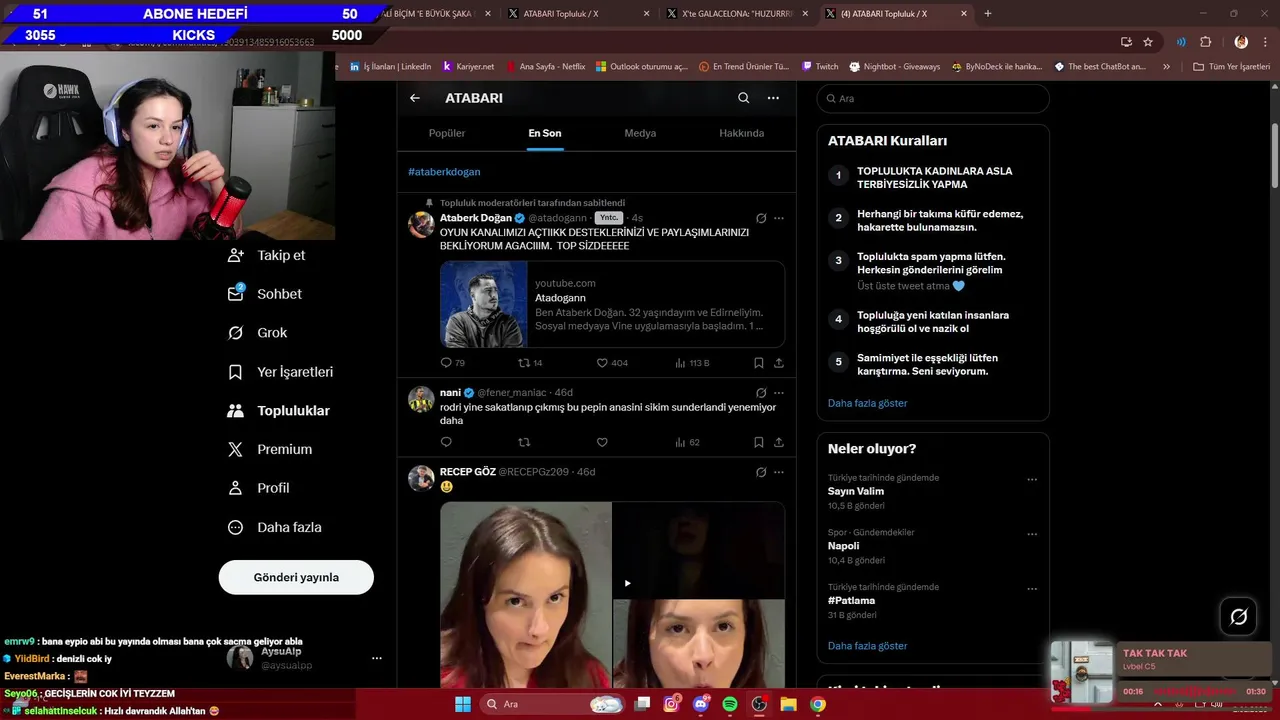Go back using the arrow beside ATABARI
Viewport: 1280px width, 720px height.
coord(415,98)
